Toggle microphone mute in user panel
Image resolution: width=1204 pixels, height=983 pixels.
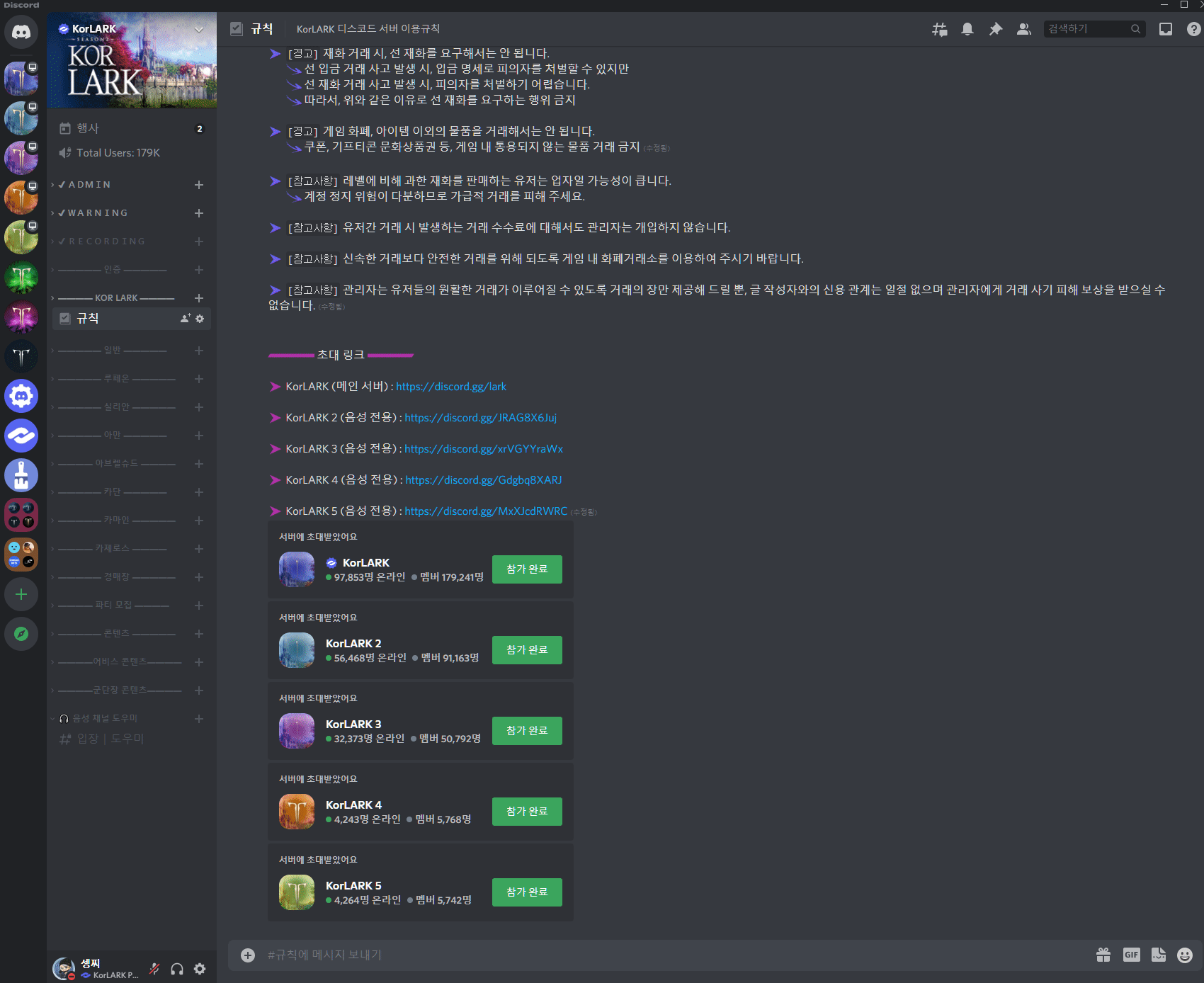(x=154, y=969)
